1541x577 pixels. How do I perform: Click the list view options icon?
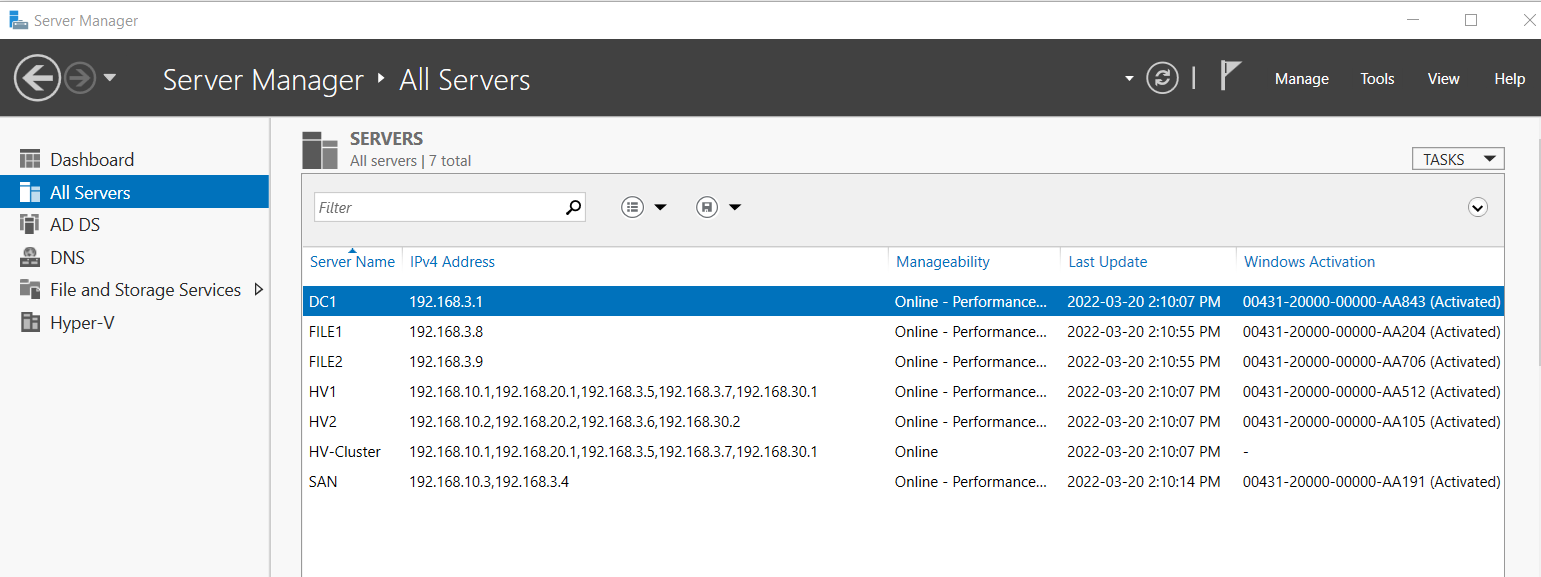coord(632,207)
